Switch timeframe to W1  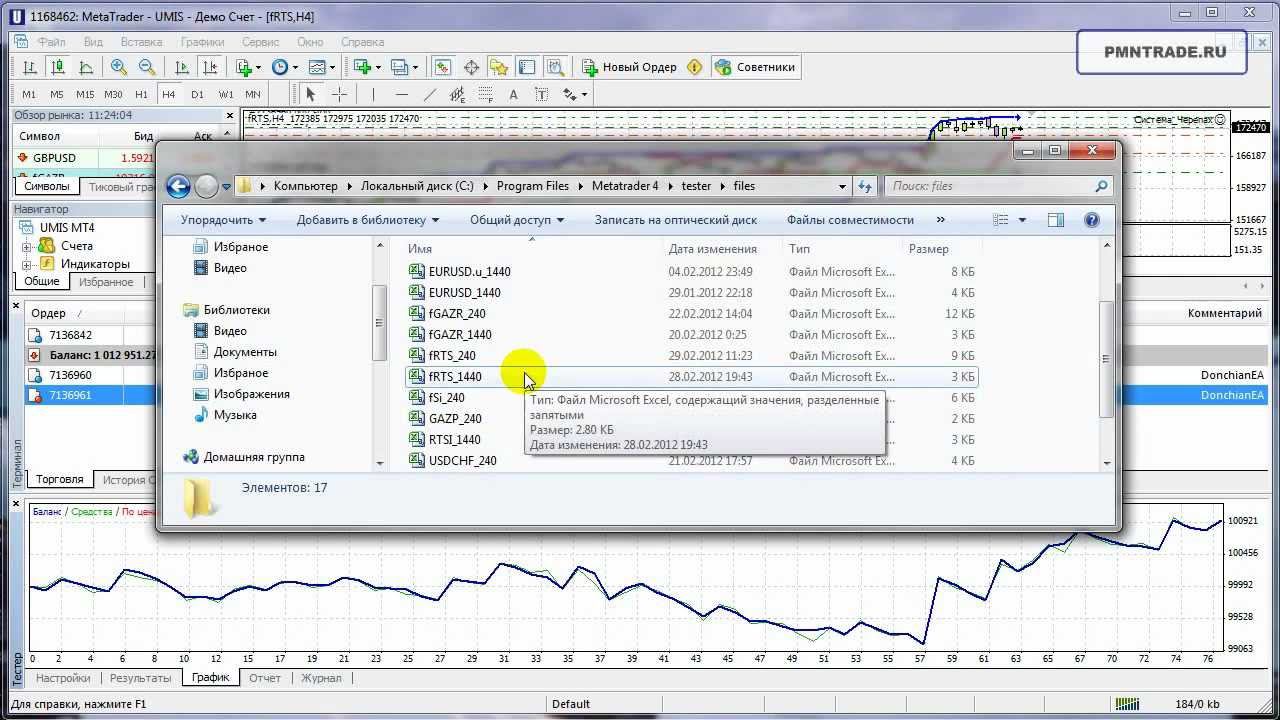point(226,95)
